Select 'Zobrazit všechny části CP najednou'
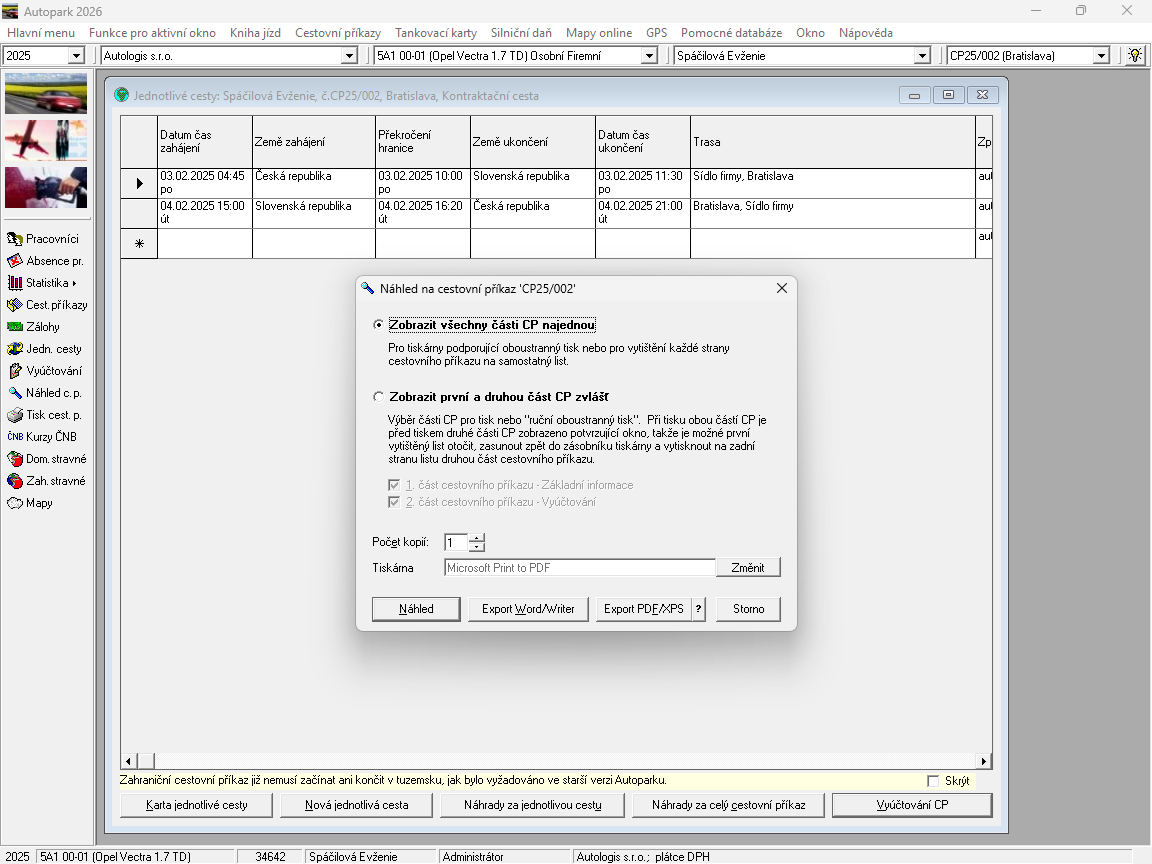 point(378,325)
